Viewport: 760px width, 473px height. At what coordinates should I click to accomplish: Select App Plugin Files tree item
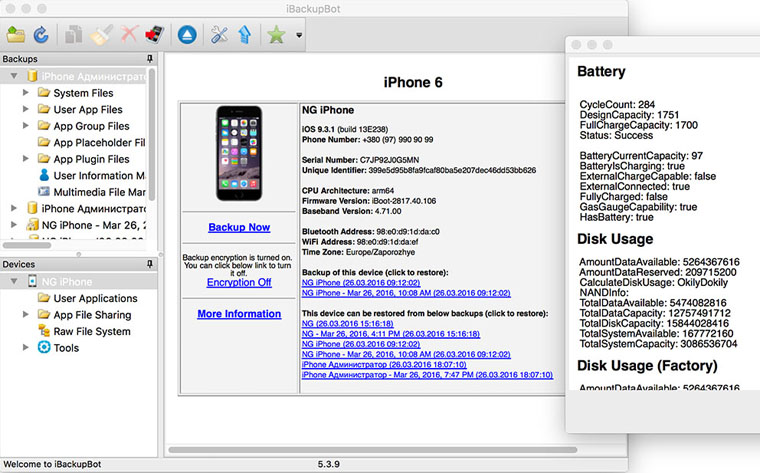click(x=91, y=159)
